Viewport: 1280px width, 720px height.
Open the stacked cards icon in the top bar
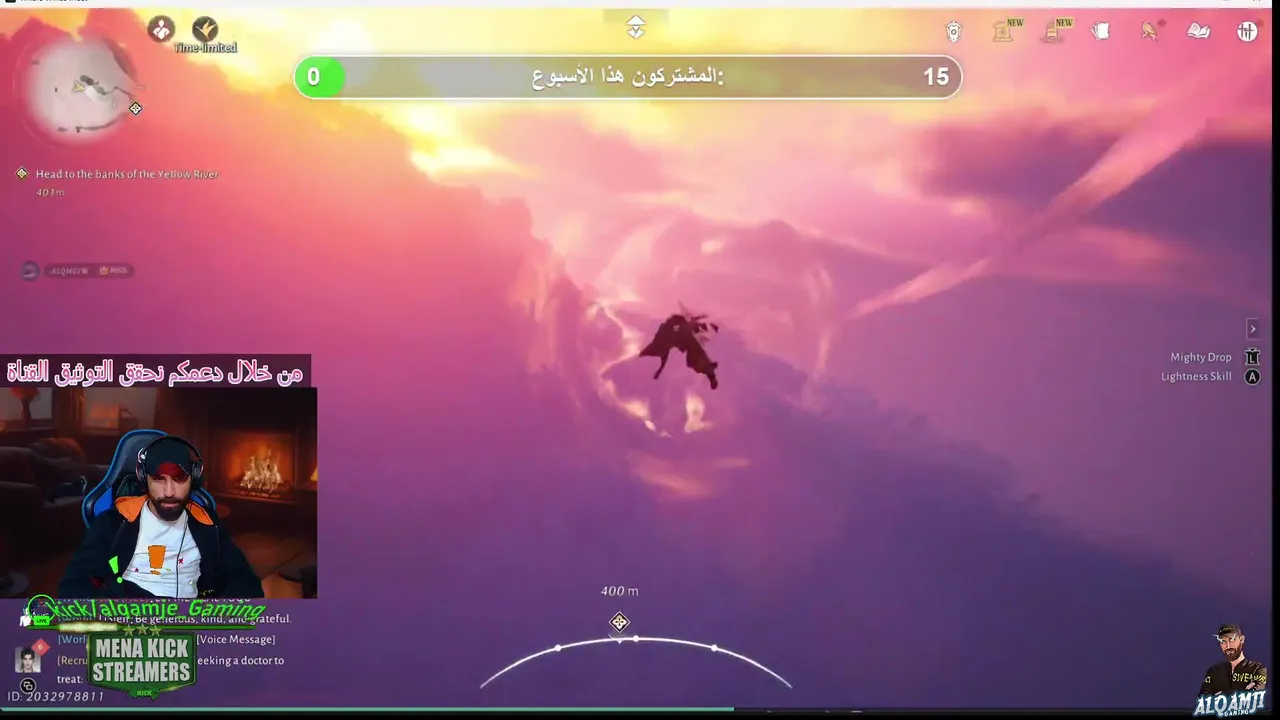1101,32
